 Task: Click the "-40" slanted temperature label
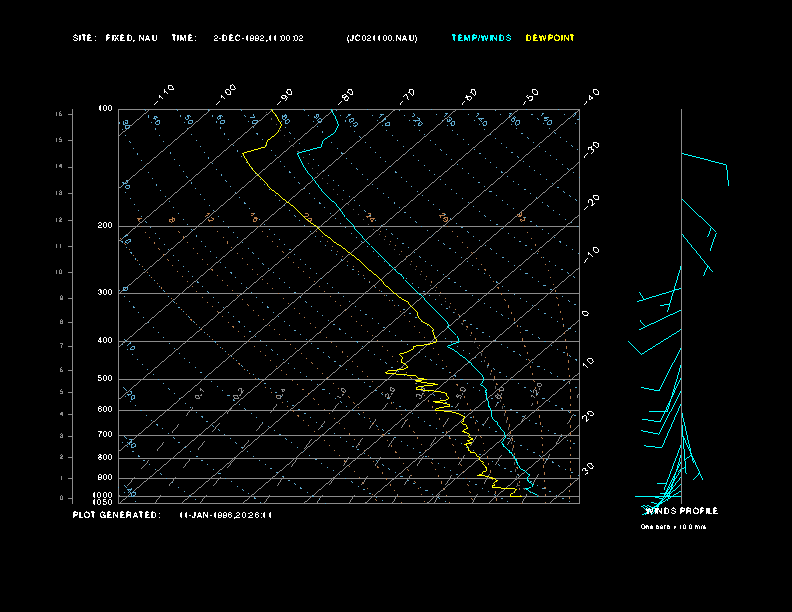[591, 96]
